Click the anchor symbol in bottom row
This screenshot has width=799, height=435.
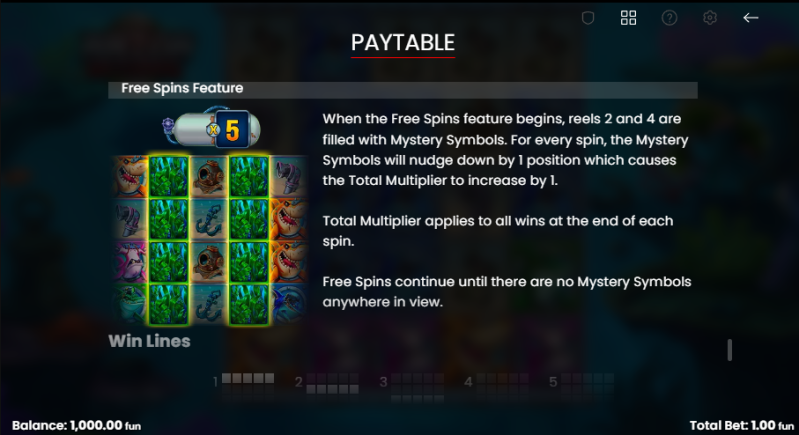(209, 305)
